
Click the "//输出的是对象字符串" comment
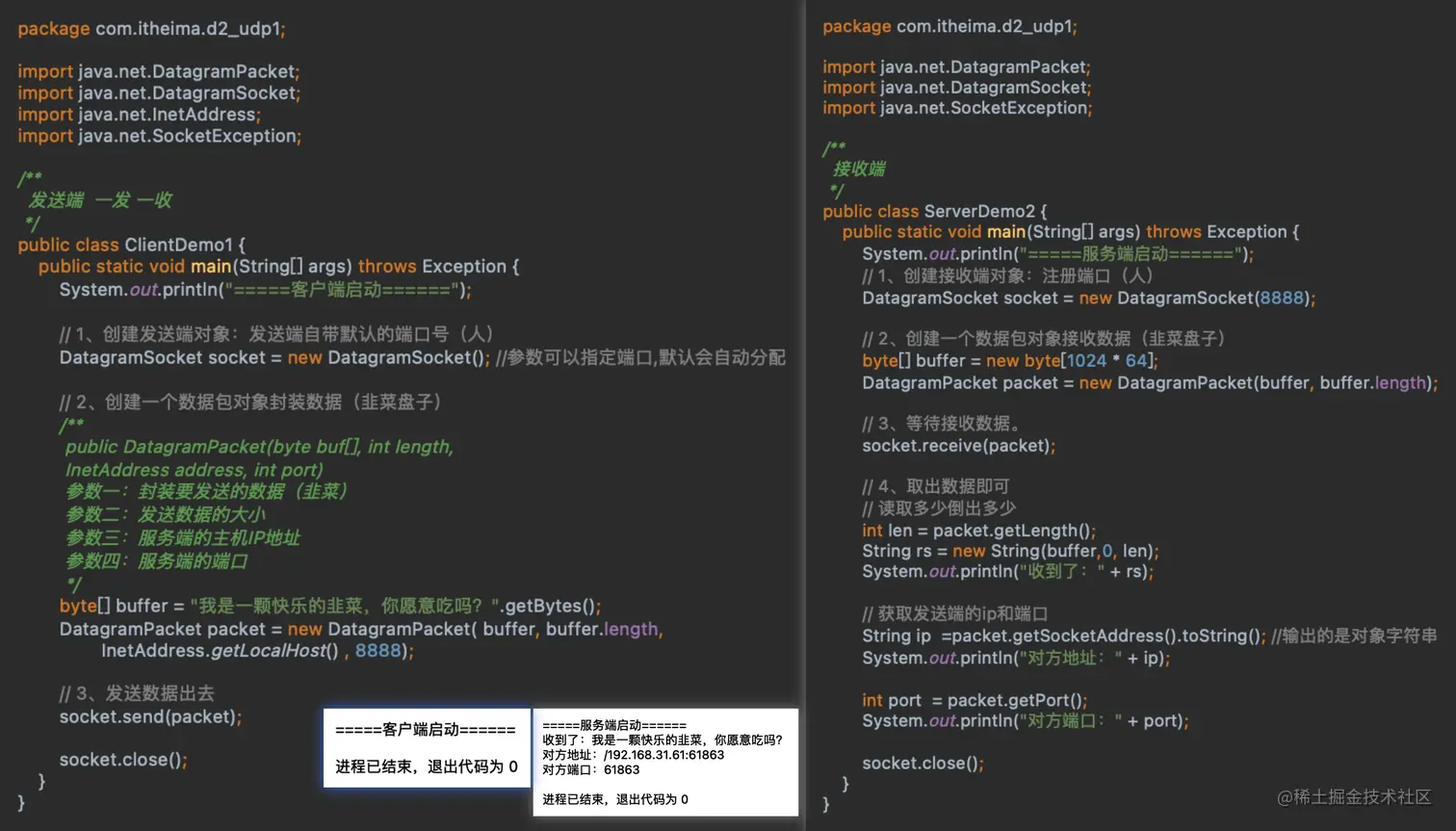point(1354,636)
